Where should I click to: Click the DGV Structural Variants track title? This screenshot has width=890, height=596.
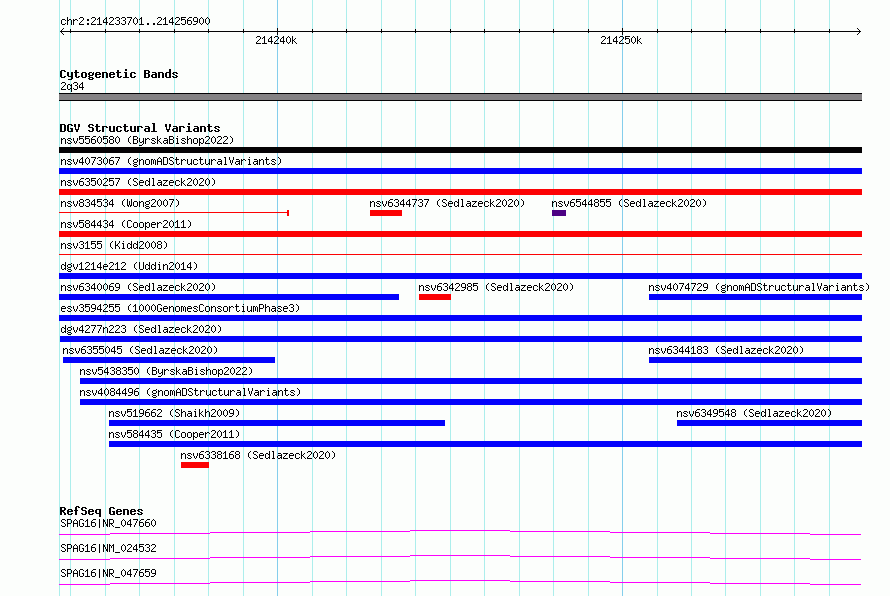[x=140, y=128]
